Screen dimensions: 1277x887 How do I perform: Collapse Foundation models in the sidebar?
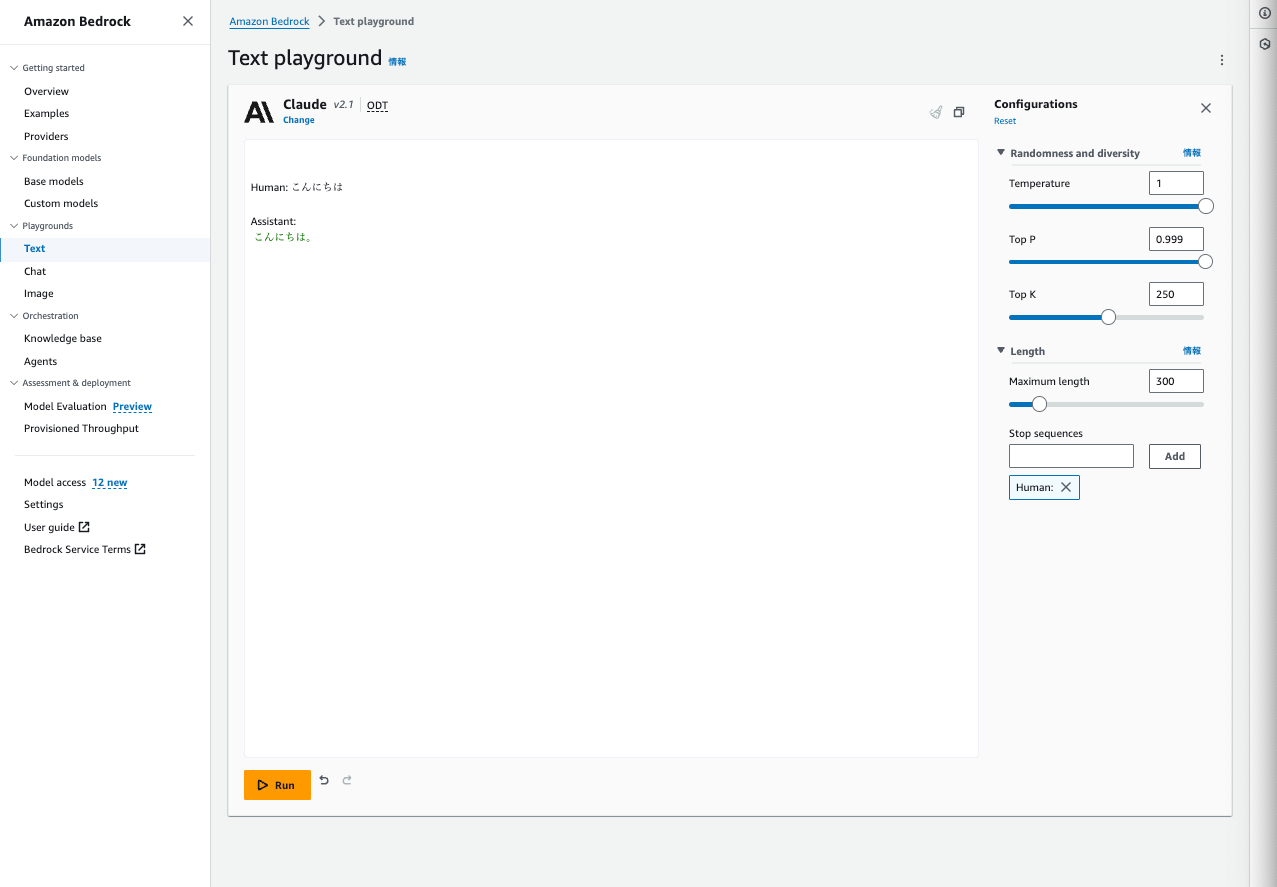[14, 157]
